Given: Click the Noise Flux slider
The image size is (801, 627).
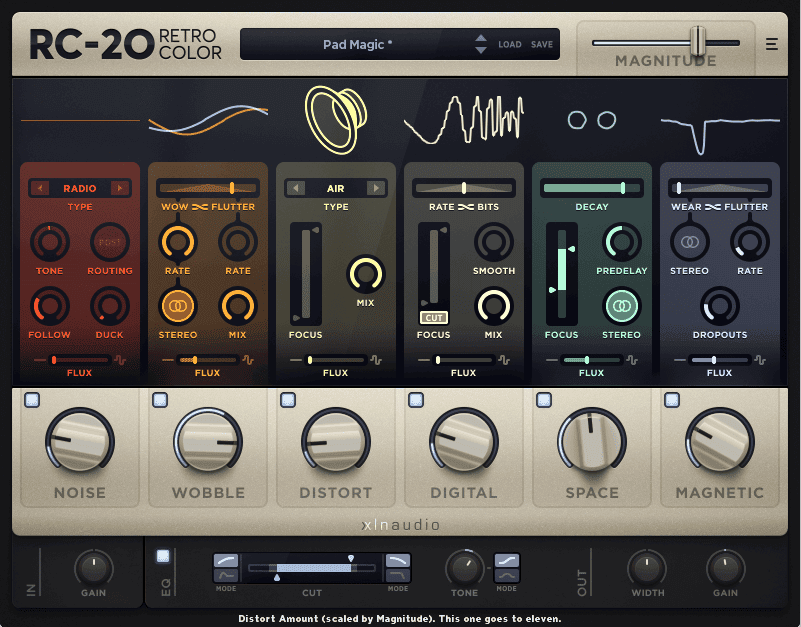Looking at the screenshot, I should pyautogui.click(x=80, y=360).
